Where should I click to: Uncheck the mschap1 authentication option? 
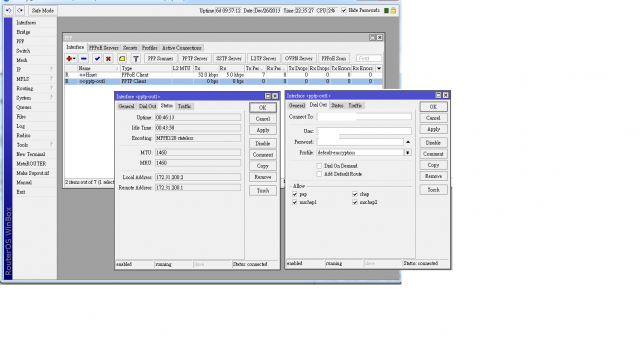pyautogui.click(x=295, y=202)
